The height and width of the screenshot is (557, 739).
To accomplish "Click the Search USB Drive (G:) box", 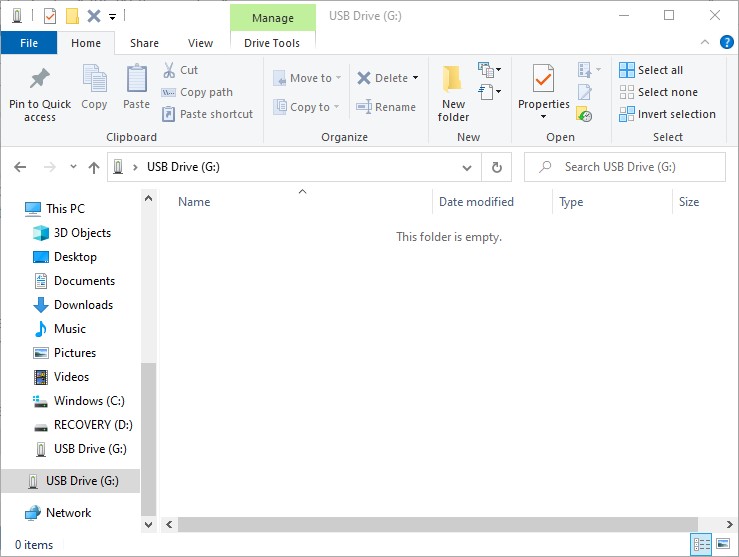I will click(624, 167).
